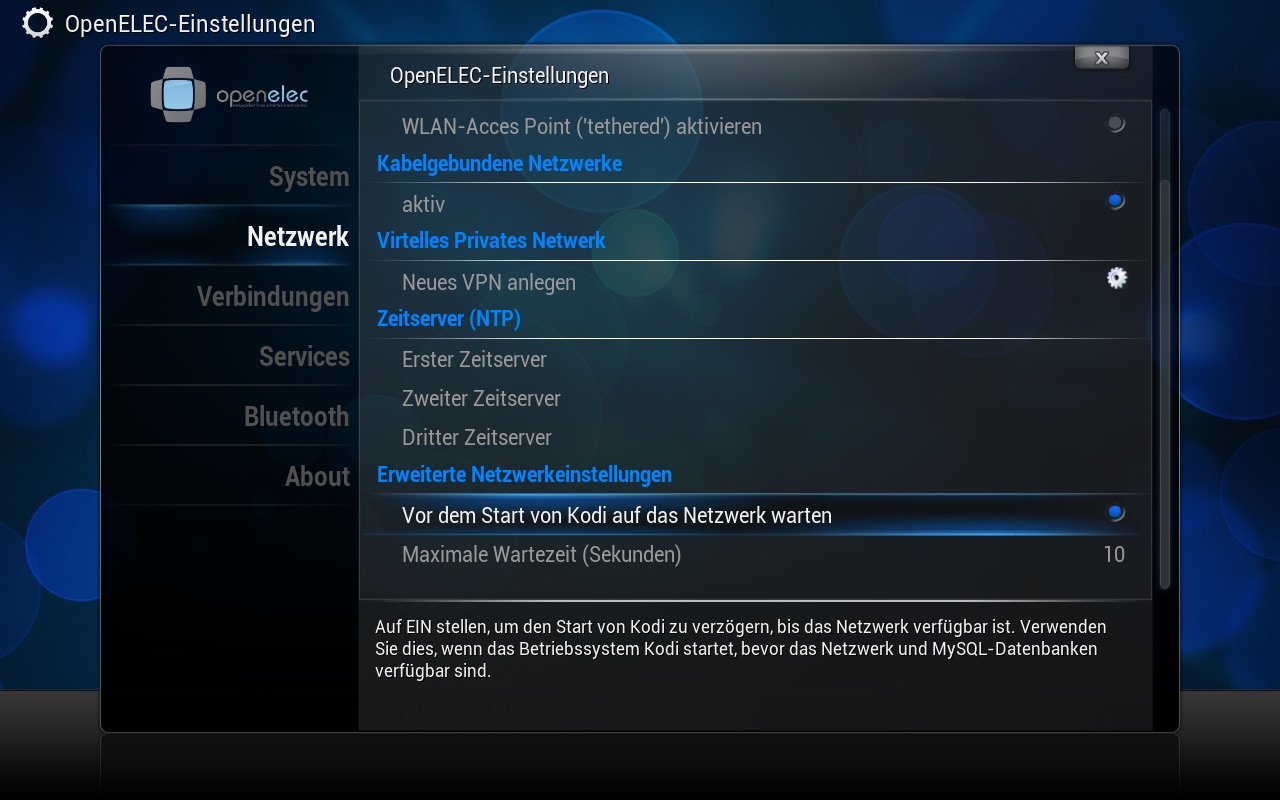The image size is (1280, 800).
Task: Toggle WLAN access point 'tethered' radio
Action: pyautogui.click(x=1115, y=125)
